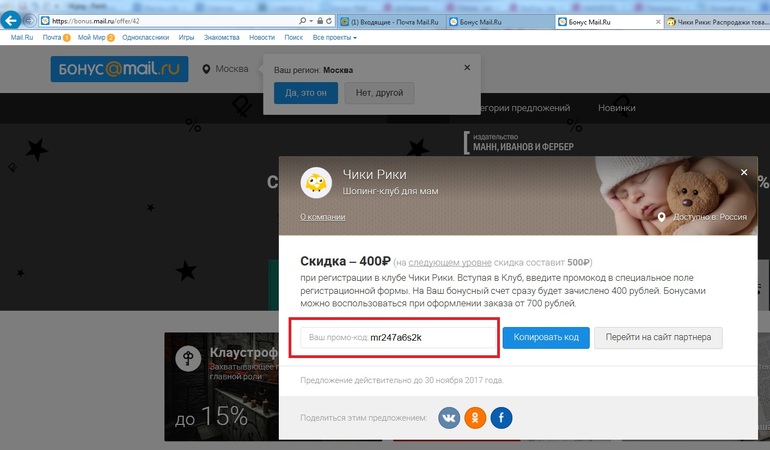
Task: Open the Москва location selector
Action: click(225, 69)
